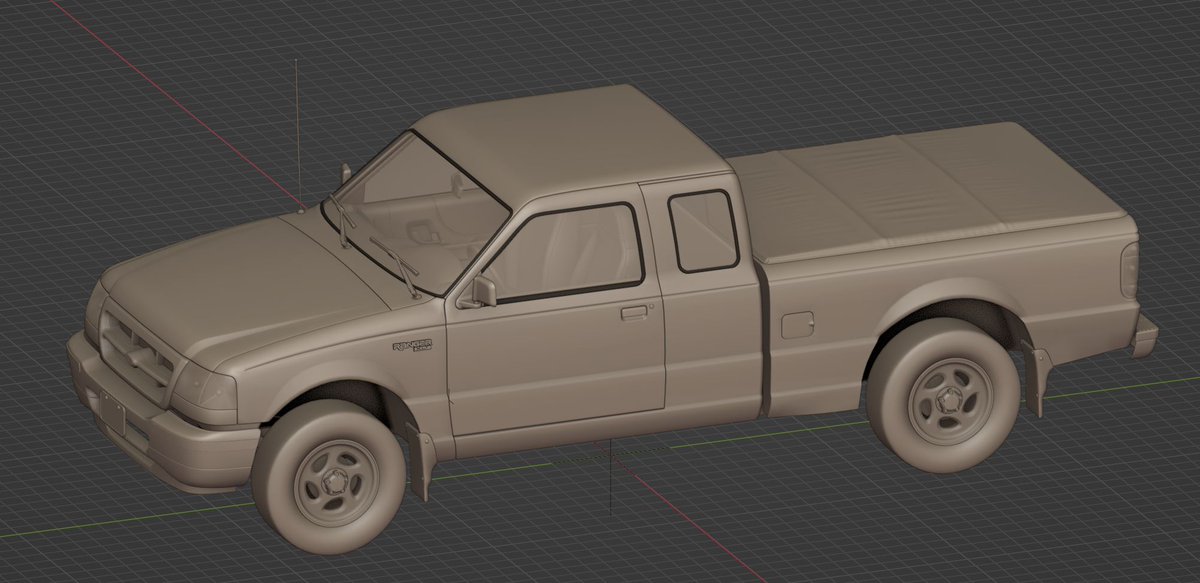Select the rear extended-cab side window

coord(702,230)
